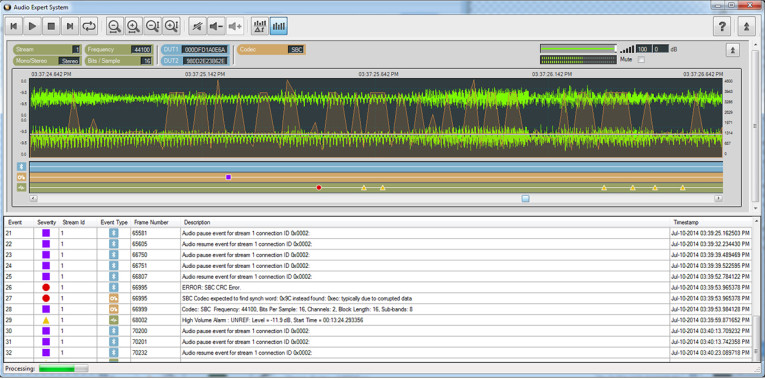Select the purple codec event marker
The width and height of the screenshot is (765, 379).
(228, 177)
